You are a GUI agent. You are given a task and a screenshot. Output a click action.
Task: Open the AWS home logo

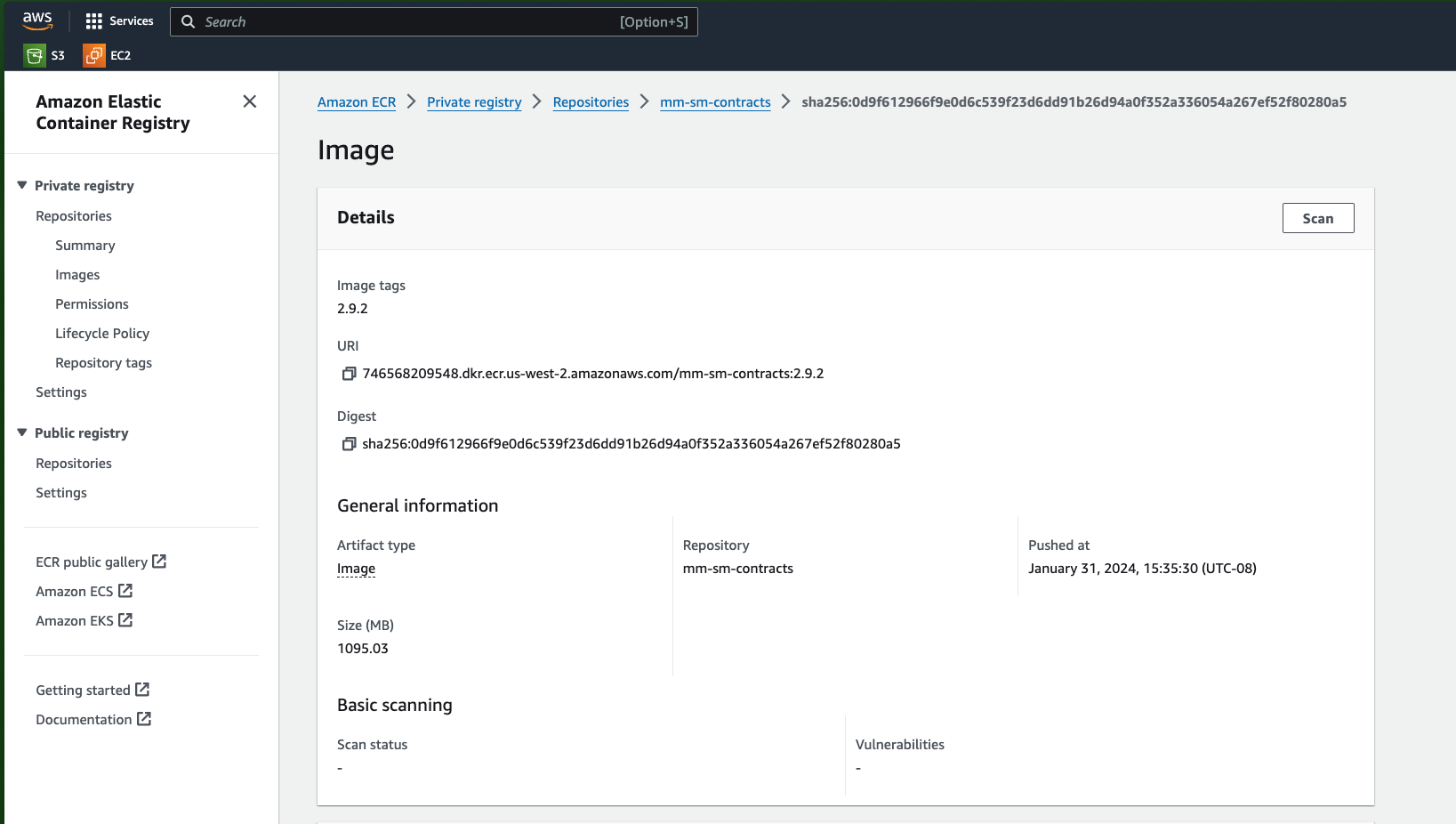coord(37,20)
